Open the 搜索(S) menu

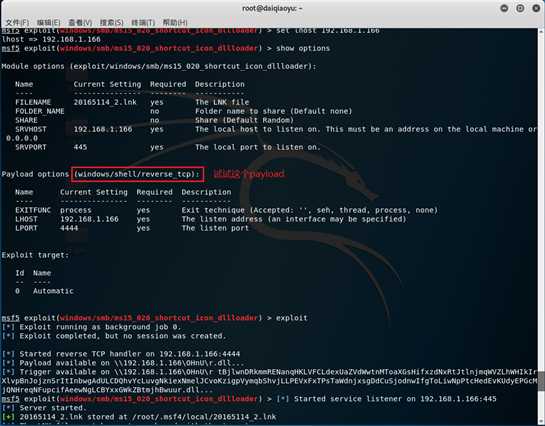coord(112,23)
